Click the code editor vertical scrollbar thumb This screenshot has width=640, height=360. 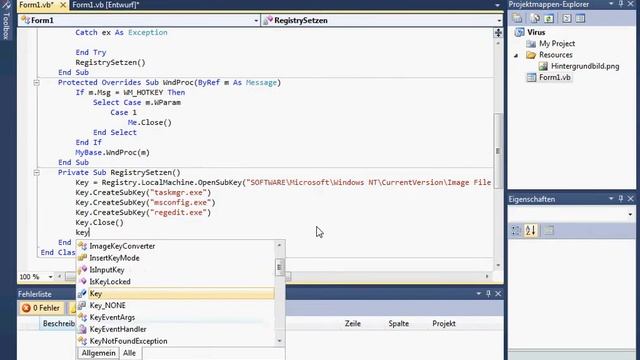pyautogui.click(x=498, y=151)
